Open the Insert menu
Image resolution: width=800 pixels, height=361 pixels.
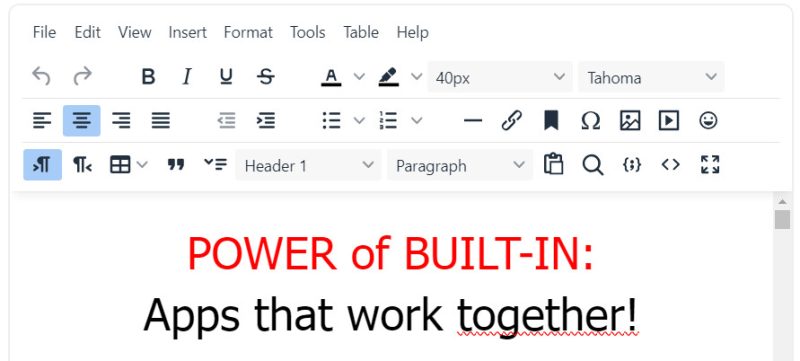(x=187, y=32)
